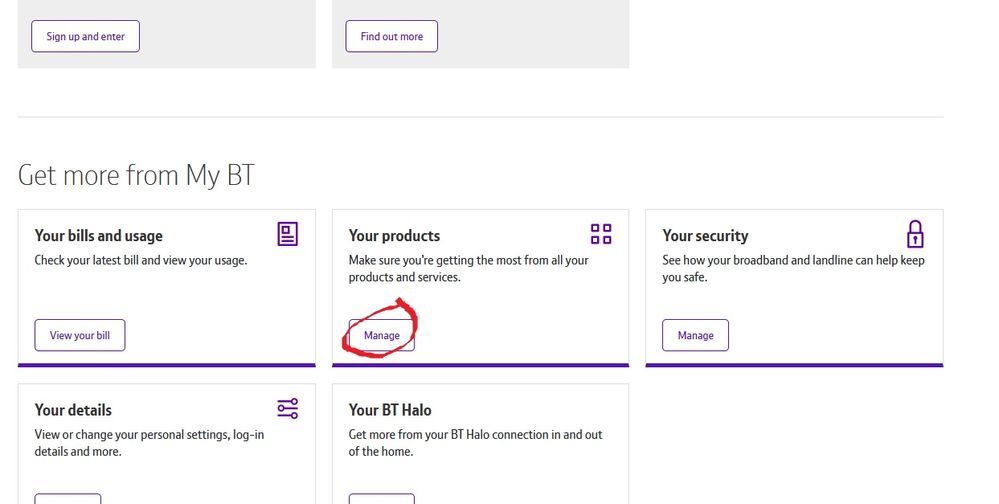999x504 pixels.
Task: Click the cut-off button under Your details
Action: [68, 498]
